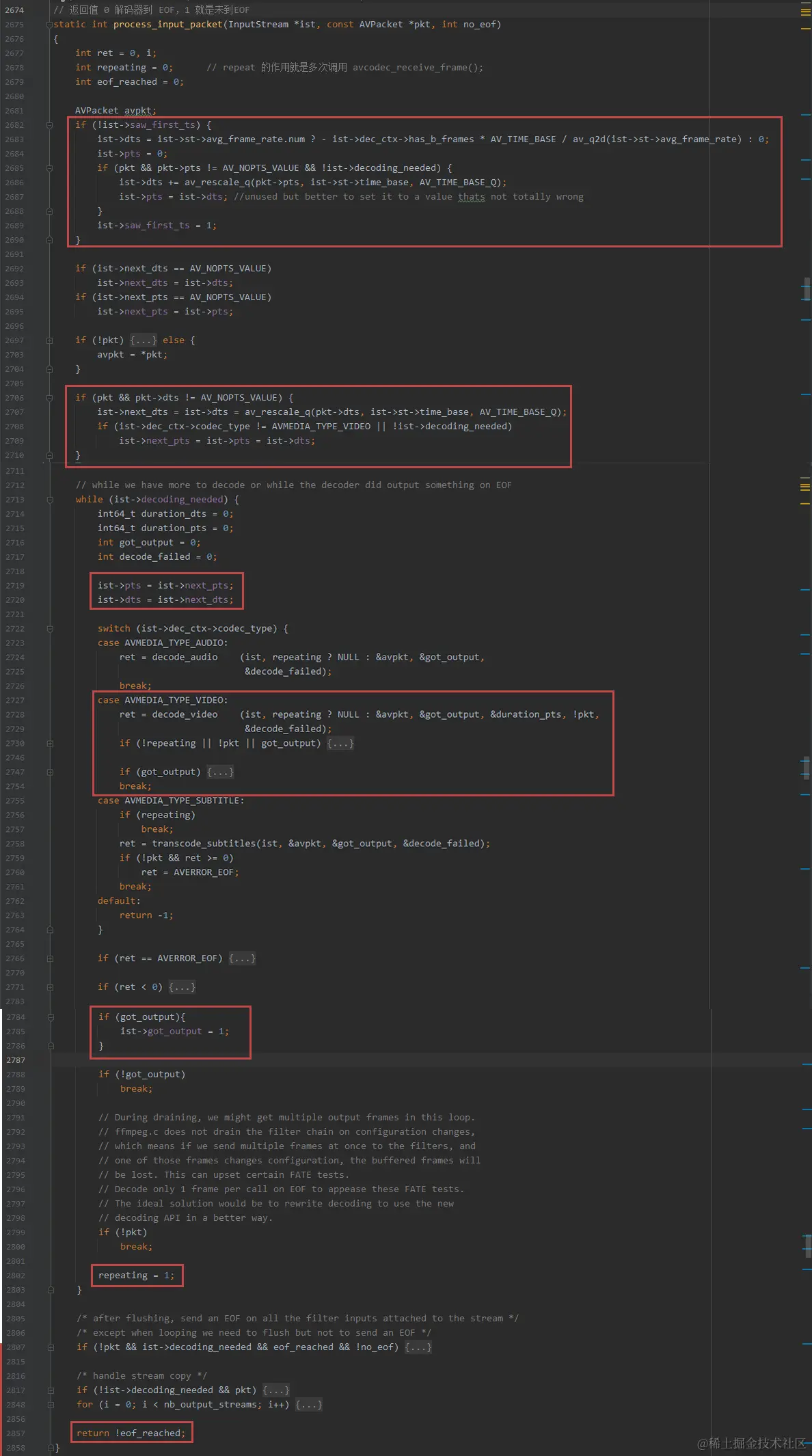Screen dimensions: 812x1456
Task: Click 'int decode_failed = 0;' declaration
Action: point(157,557)
